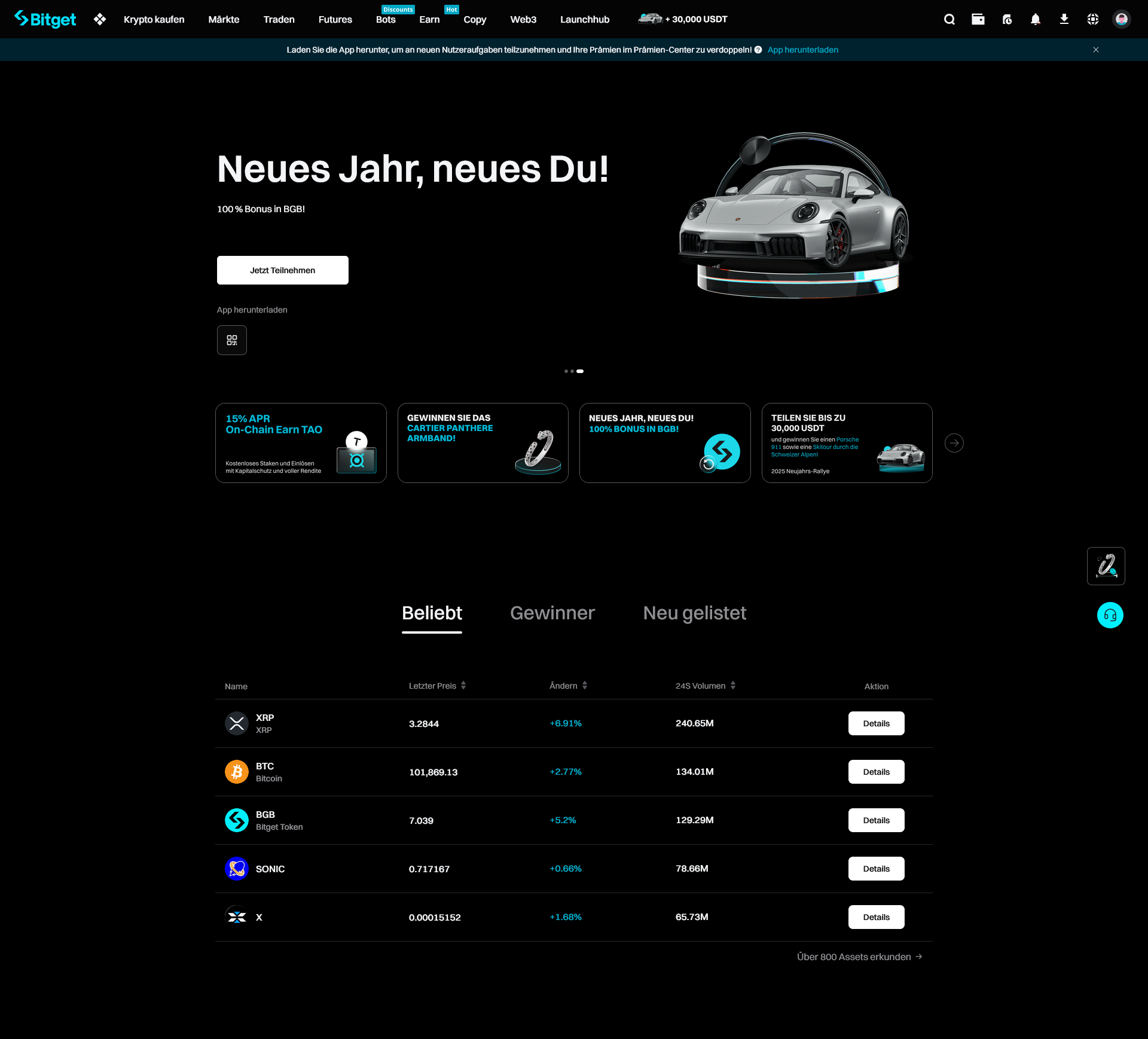This screenshot has width=1148, height=1039.
Task: Open Futures menu
Action: click(335, 19)
